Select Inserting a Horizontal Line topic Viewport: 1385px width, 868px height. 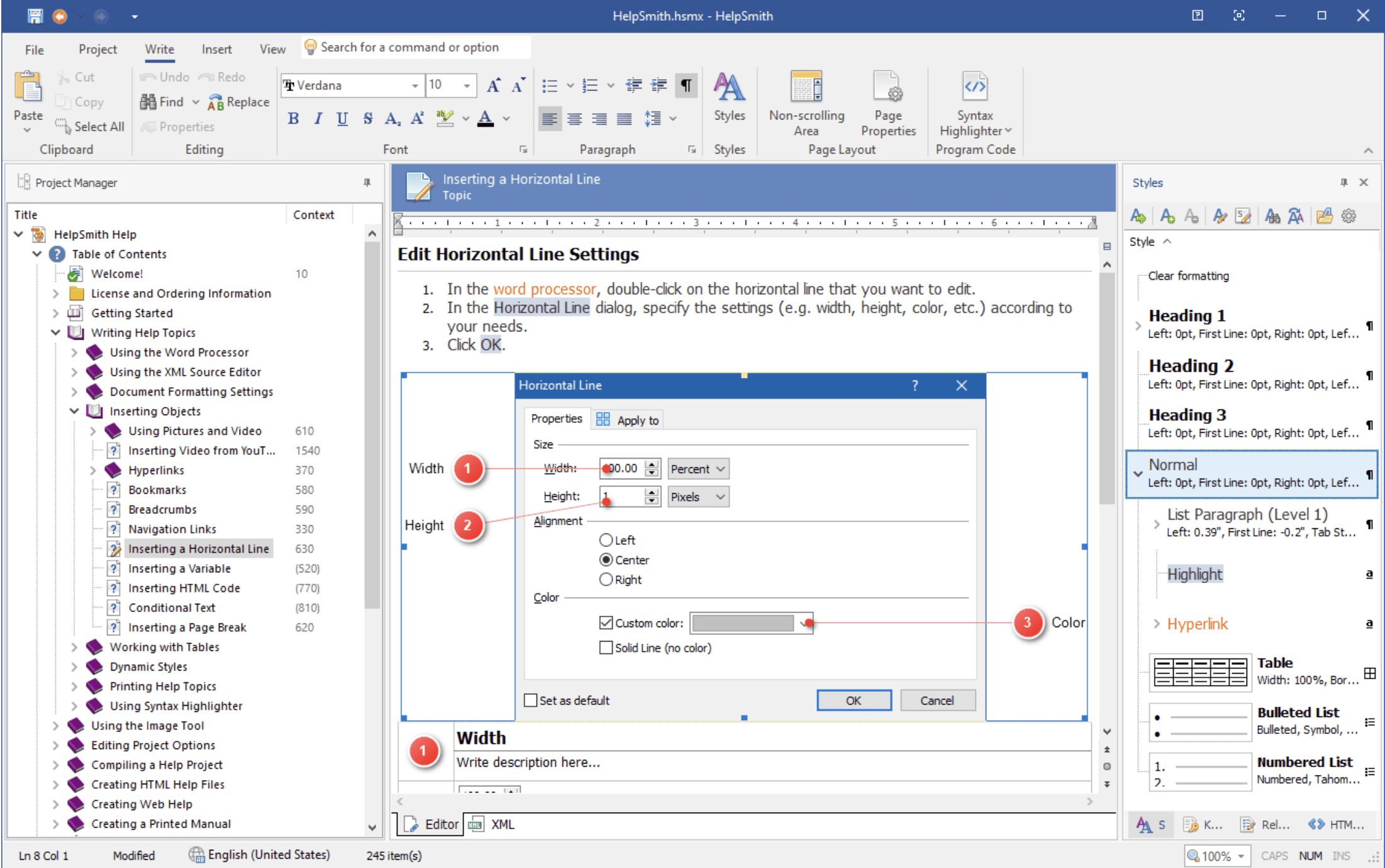(x=198, y=548)
